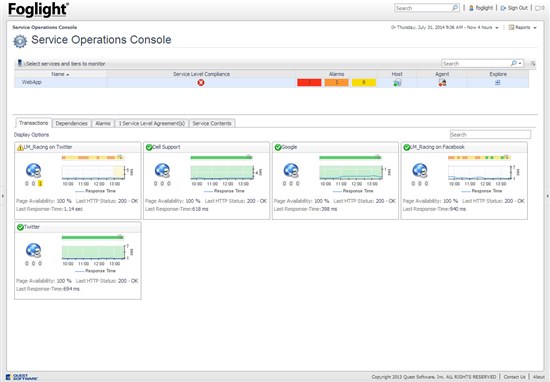
Task: Click the Service Operations Console breadcrumb
Action: tap(45, 27)
